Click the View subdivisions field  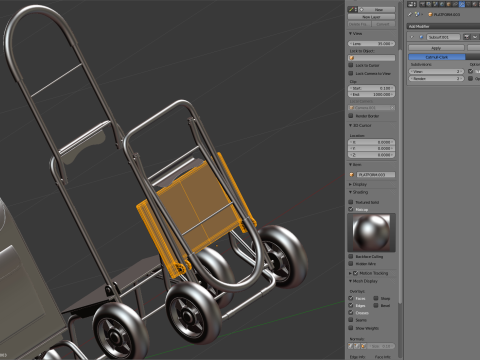[x=436, y=71]
